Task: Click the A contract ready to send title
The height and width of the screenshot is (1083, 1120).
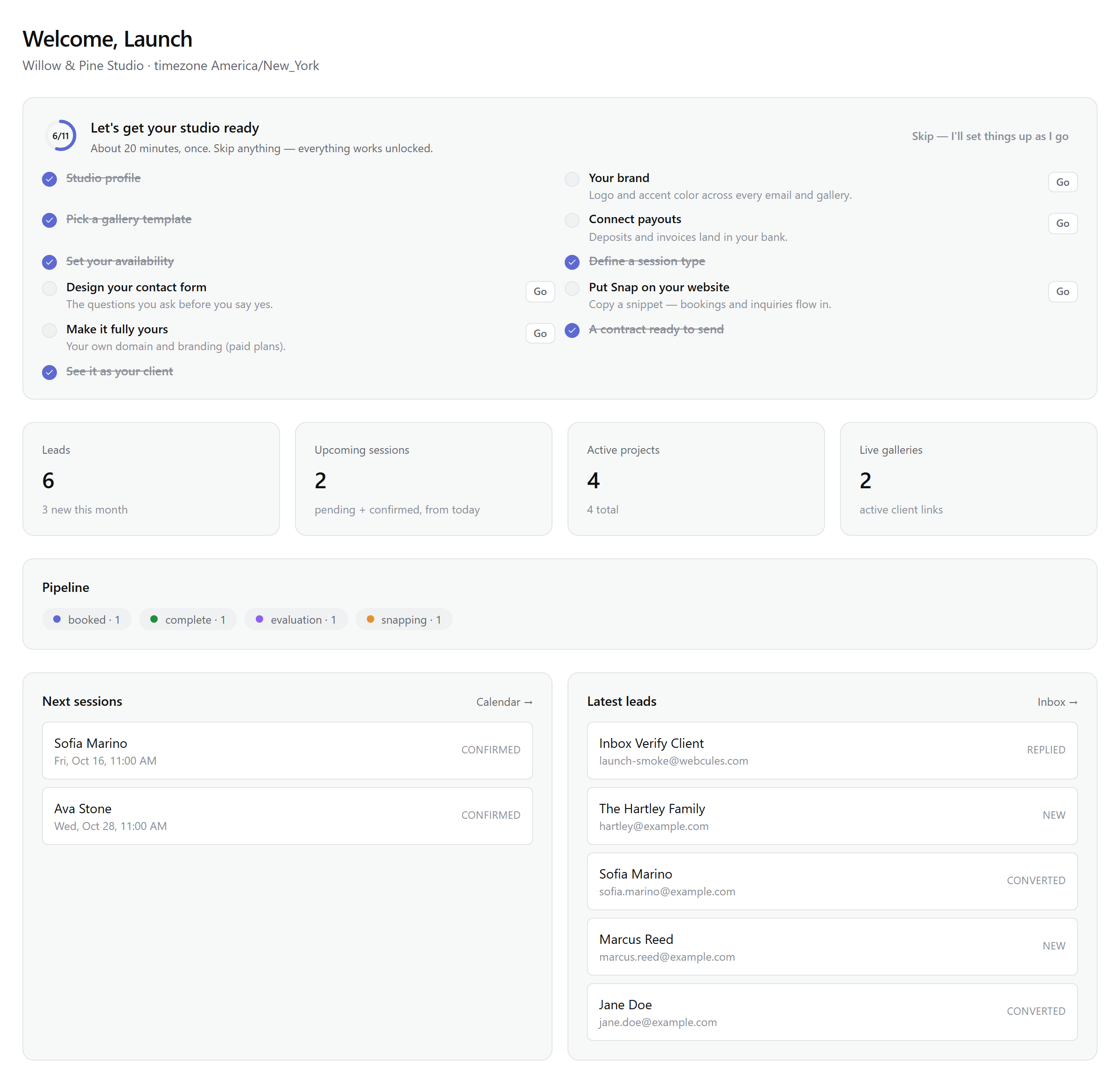Action: point(656,329)
